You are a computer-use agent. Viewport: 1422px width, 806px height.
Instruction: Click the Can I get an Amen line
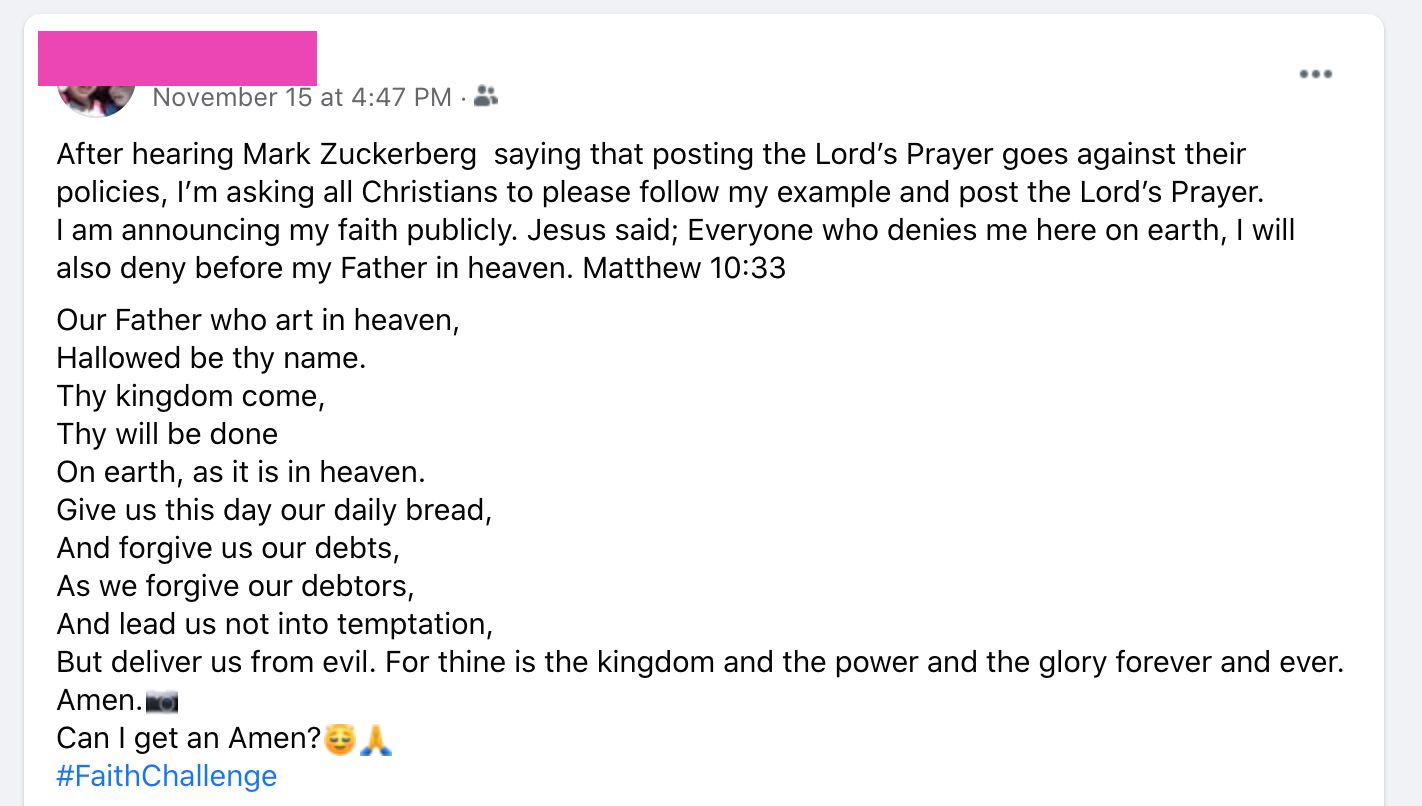[190, 738]
